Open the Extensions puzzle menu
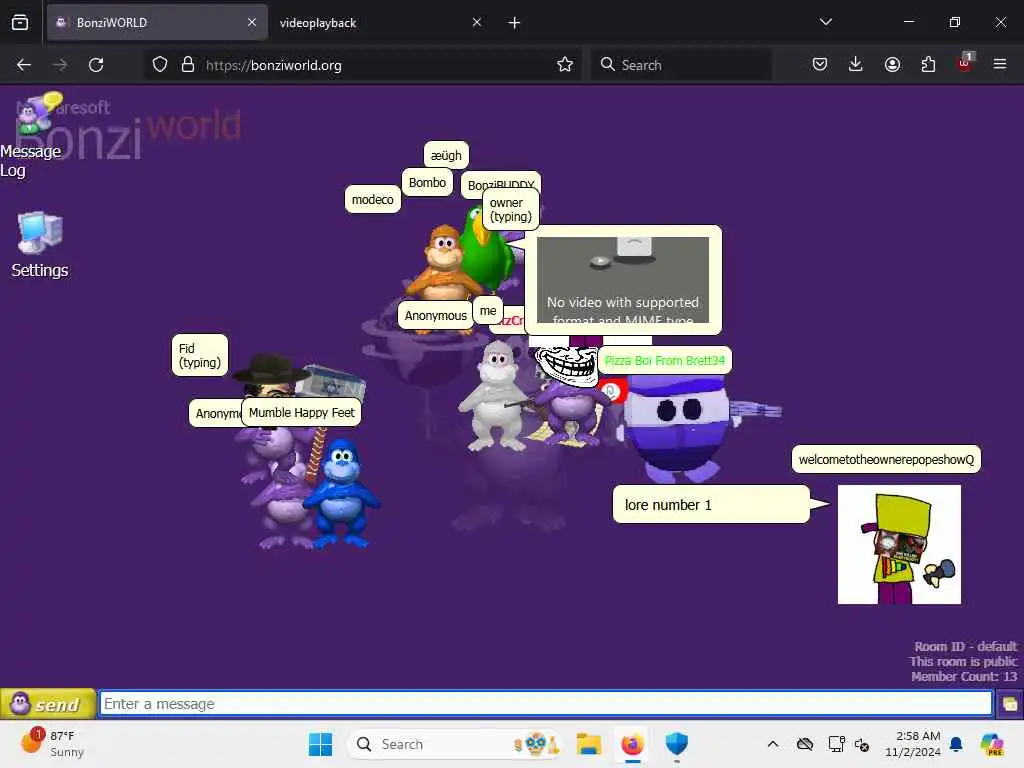The height and width of the screenshot is (768, 1024). click(x=928, y=65)
